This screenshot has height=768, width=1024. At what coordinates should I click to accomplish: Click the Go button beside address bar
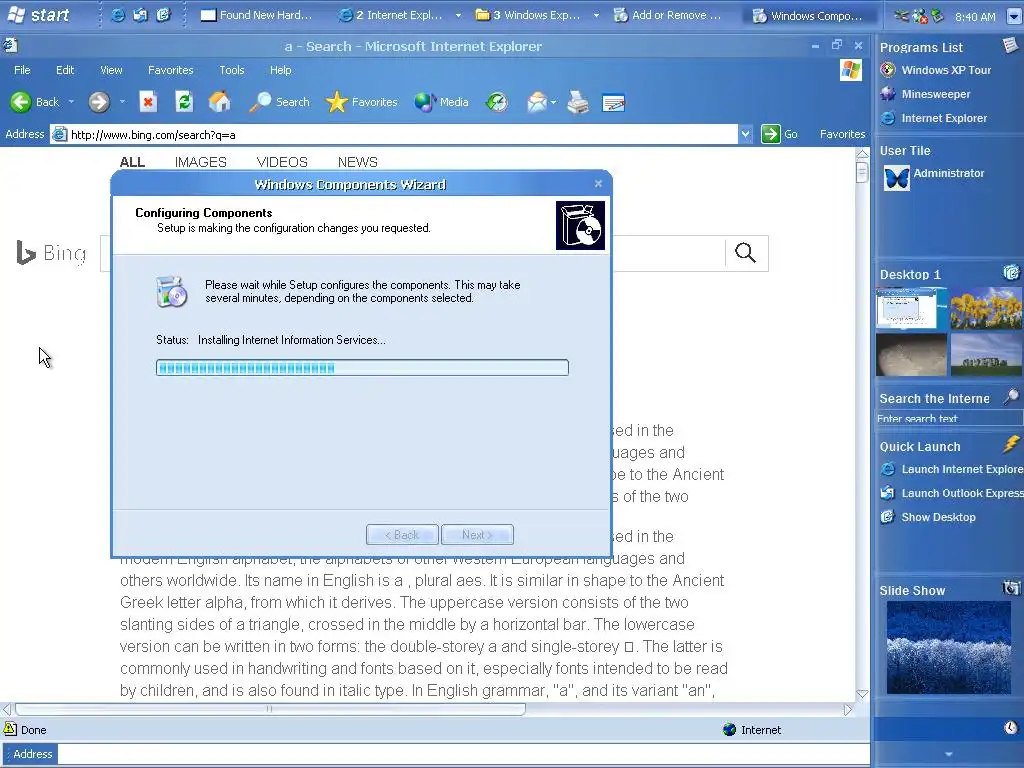[x=780, y=134]
